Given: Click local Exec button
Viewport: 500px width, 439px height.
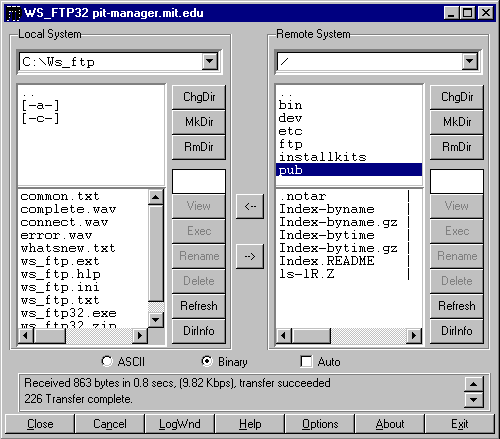Looking at the screenshot, I should (199, 231).
